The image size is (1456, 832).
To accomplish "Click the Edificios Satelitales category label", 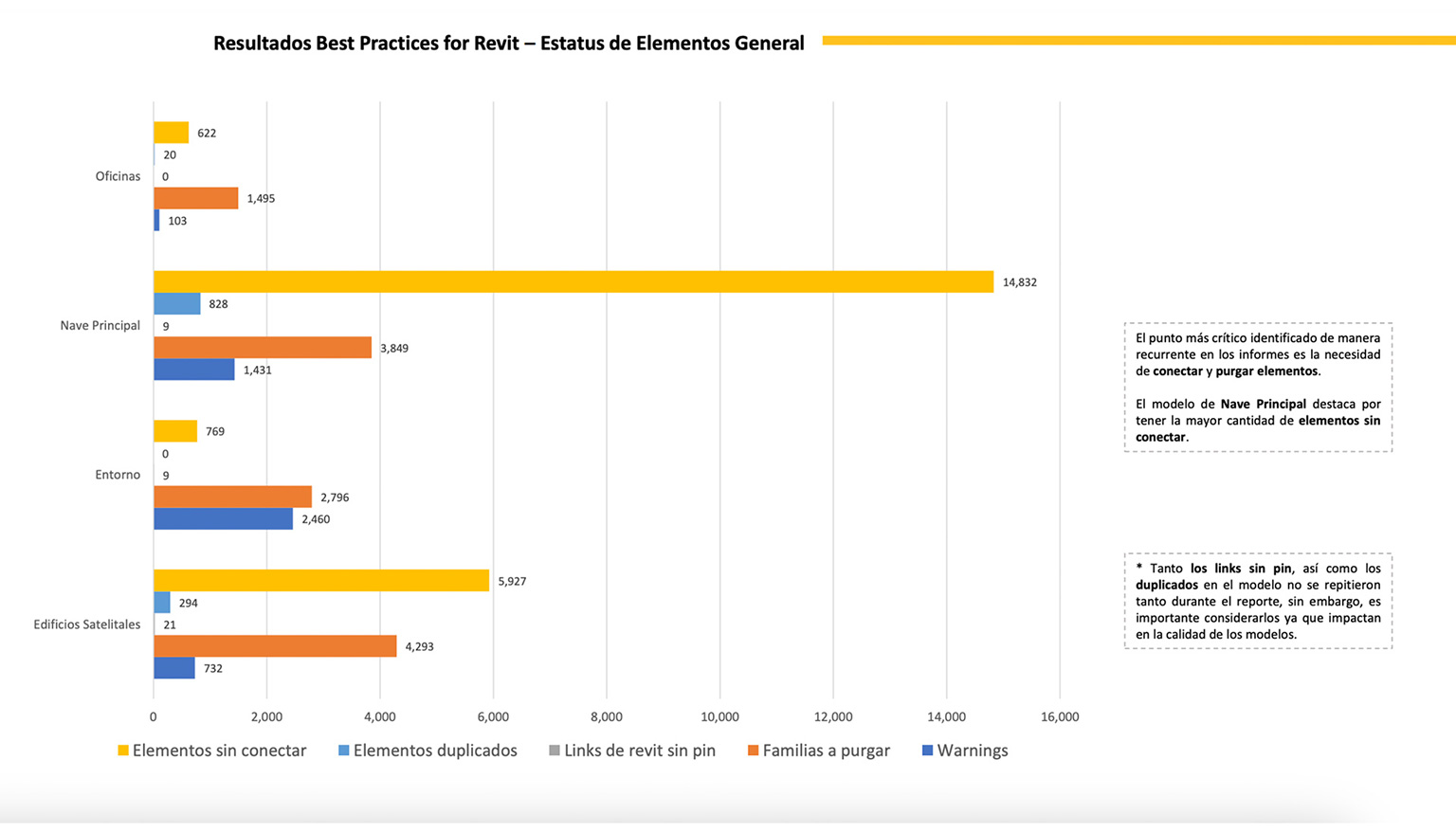I will (x=87, y=624).
